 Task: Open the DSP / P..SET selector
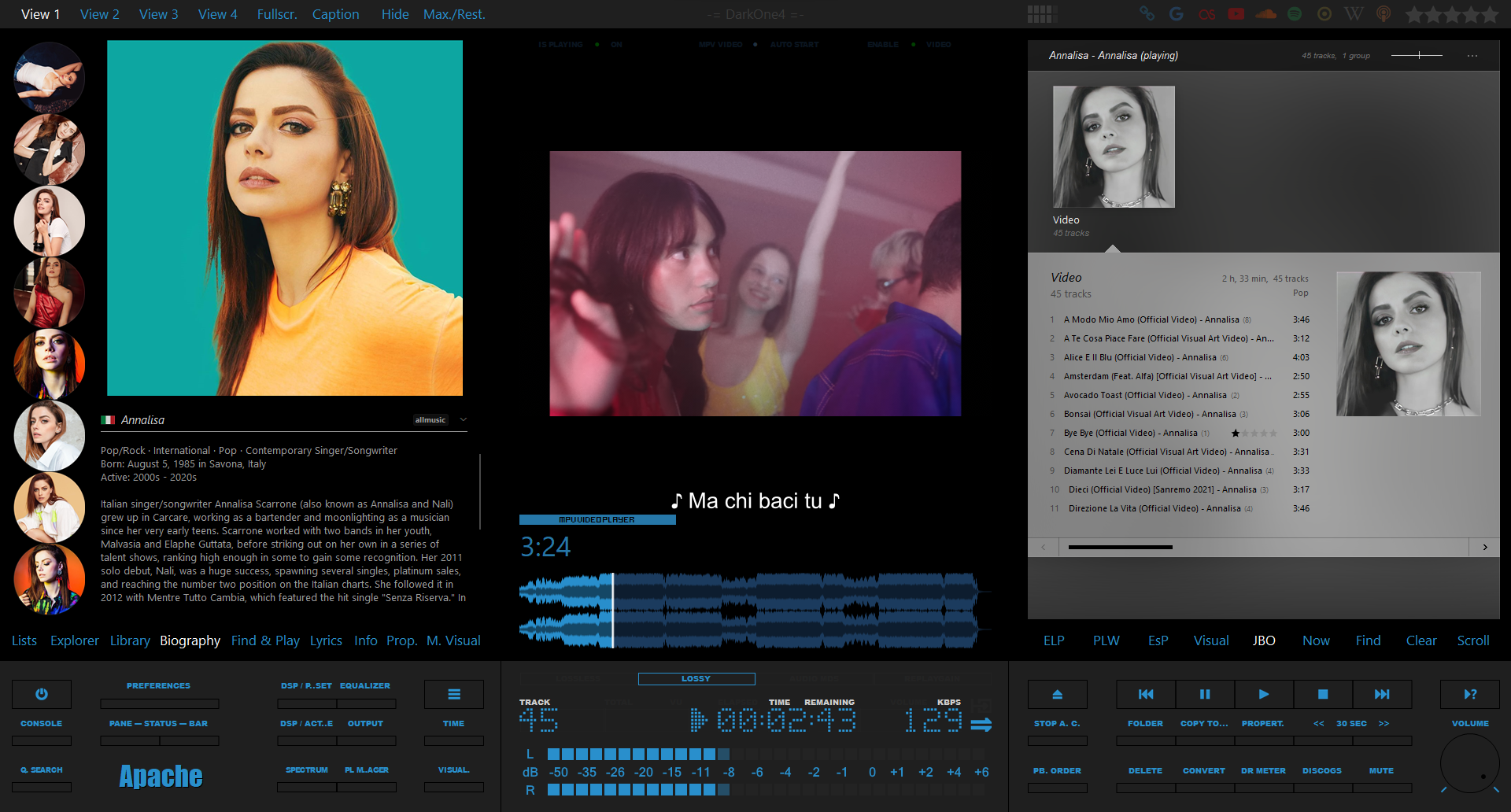(306, 686)
